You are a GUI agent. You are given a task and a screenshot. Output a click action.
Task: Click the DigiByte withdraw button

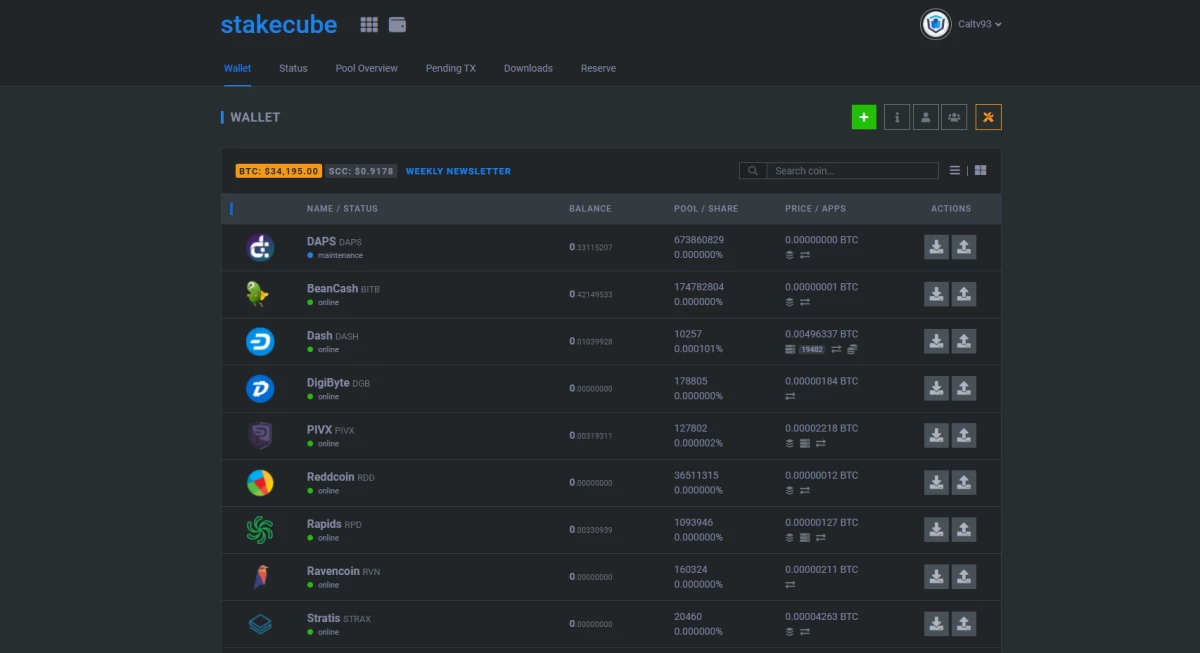(964, 388)
